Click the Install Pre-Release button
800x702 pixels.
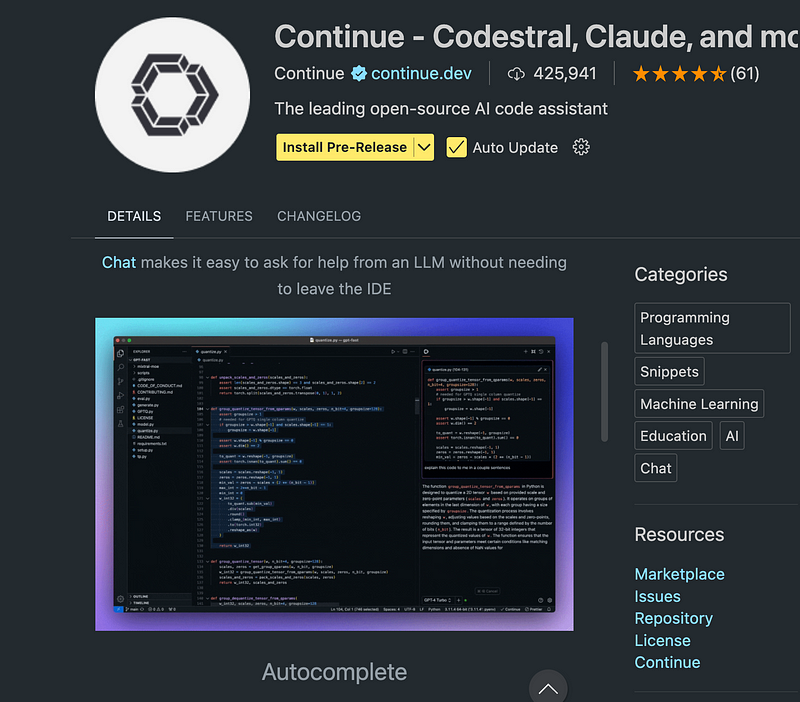344,147
